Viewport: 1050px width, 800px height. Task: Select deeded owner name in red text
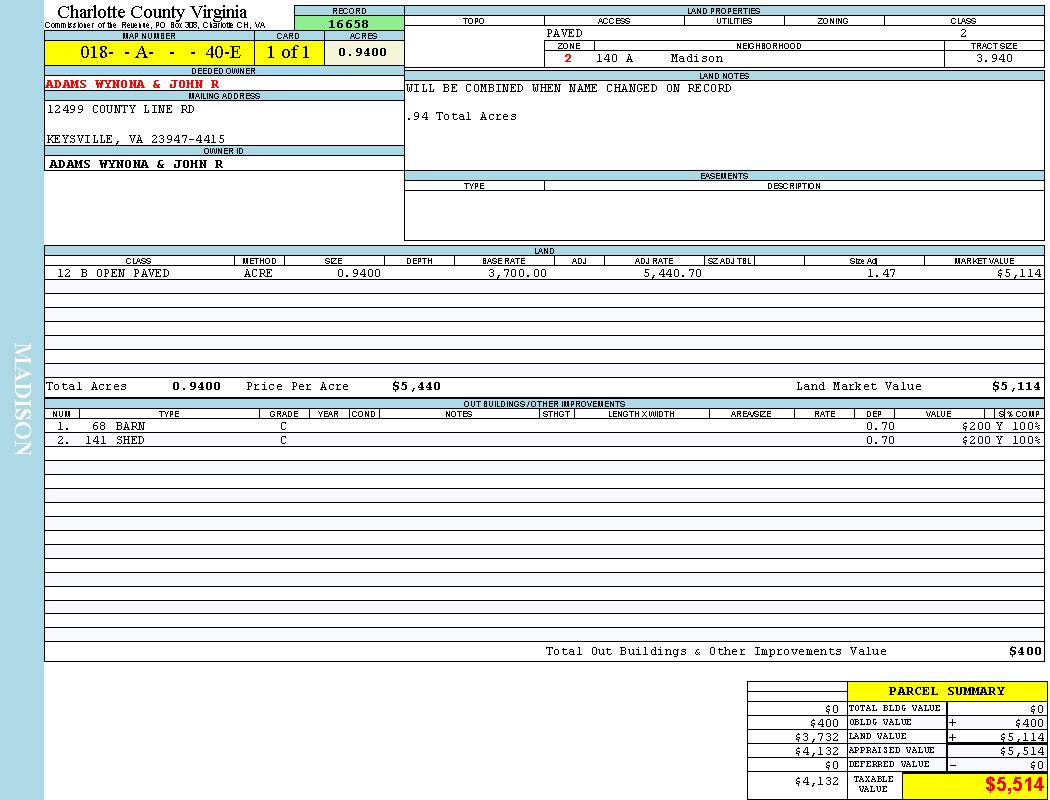pyautogui.click(x=132, y=84)
